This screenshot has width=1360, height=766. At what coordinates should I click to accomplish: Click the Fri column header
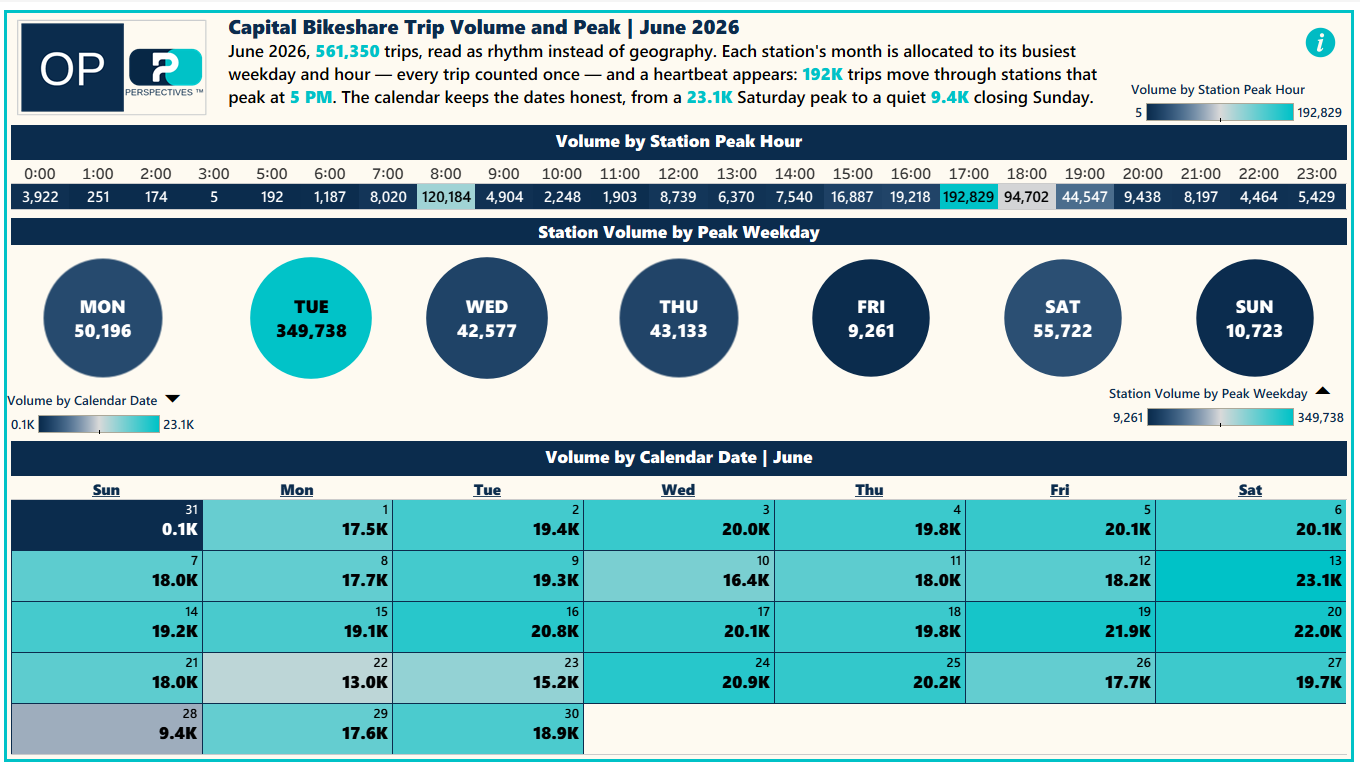click(1060, 490)
